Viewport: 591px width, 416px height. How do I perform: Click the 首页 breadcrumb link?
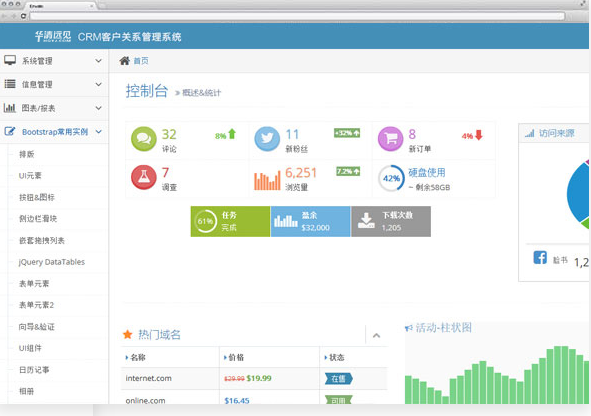(x=141, y=61)
